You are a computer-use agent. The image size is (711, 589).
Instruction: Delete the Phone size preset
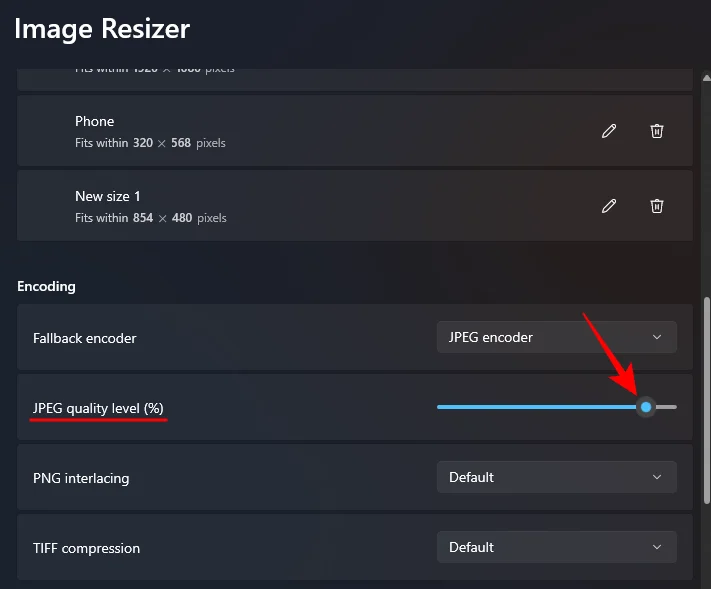point(657,131)
